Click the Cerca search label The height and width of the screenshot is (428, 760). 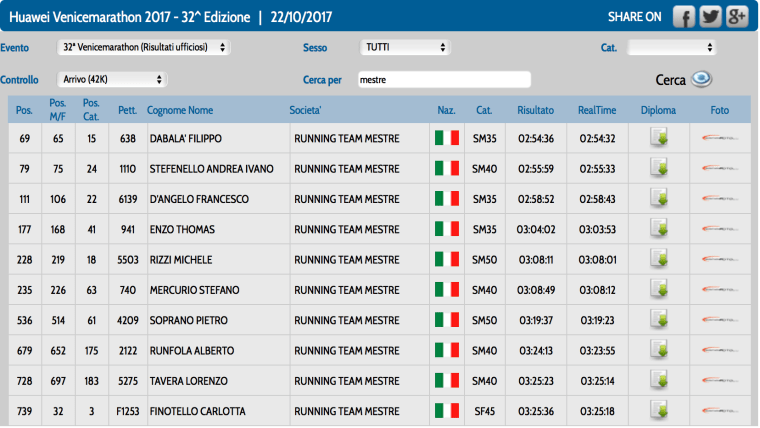(x=669, y=80)
